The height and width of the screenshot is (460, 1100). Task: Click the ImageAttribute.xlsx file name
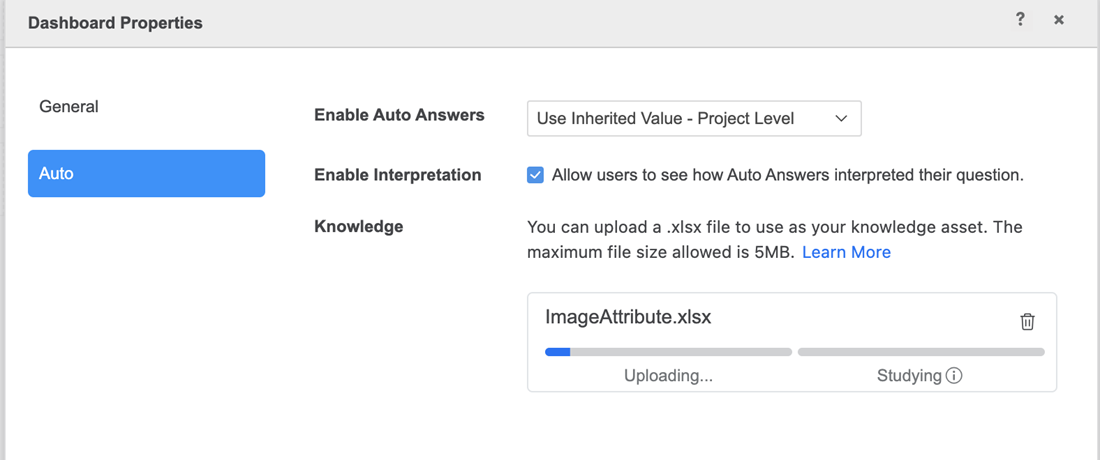(x=628, y=317)
